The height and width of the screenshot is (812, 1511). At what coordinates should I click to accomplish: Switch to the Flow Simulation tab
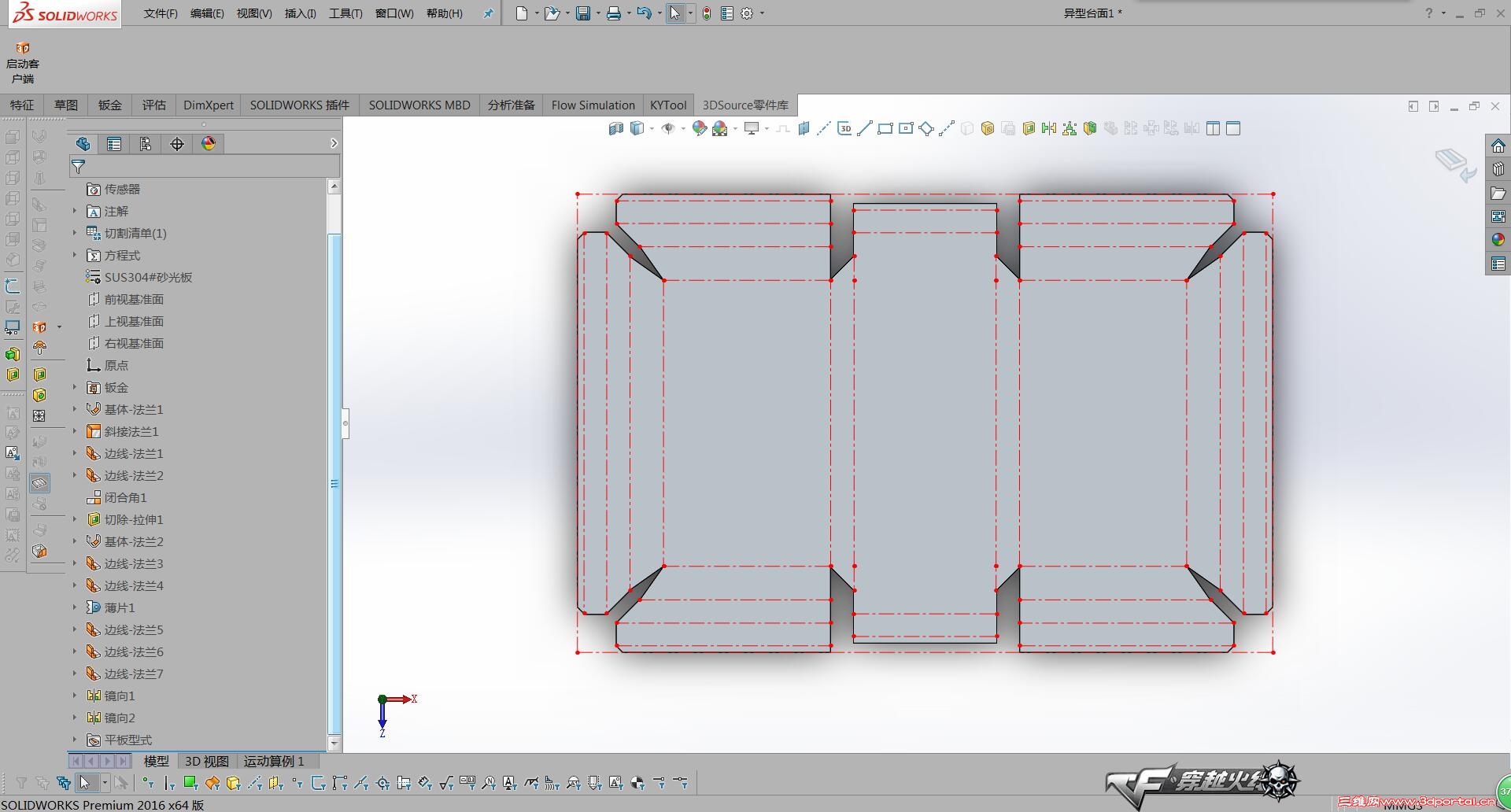point(593,105)
